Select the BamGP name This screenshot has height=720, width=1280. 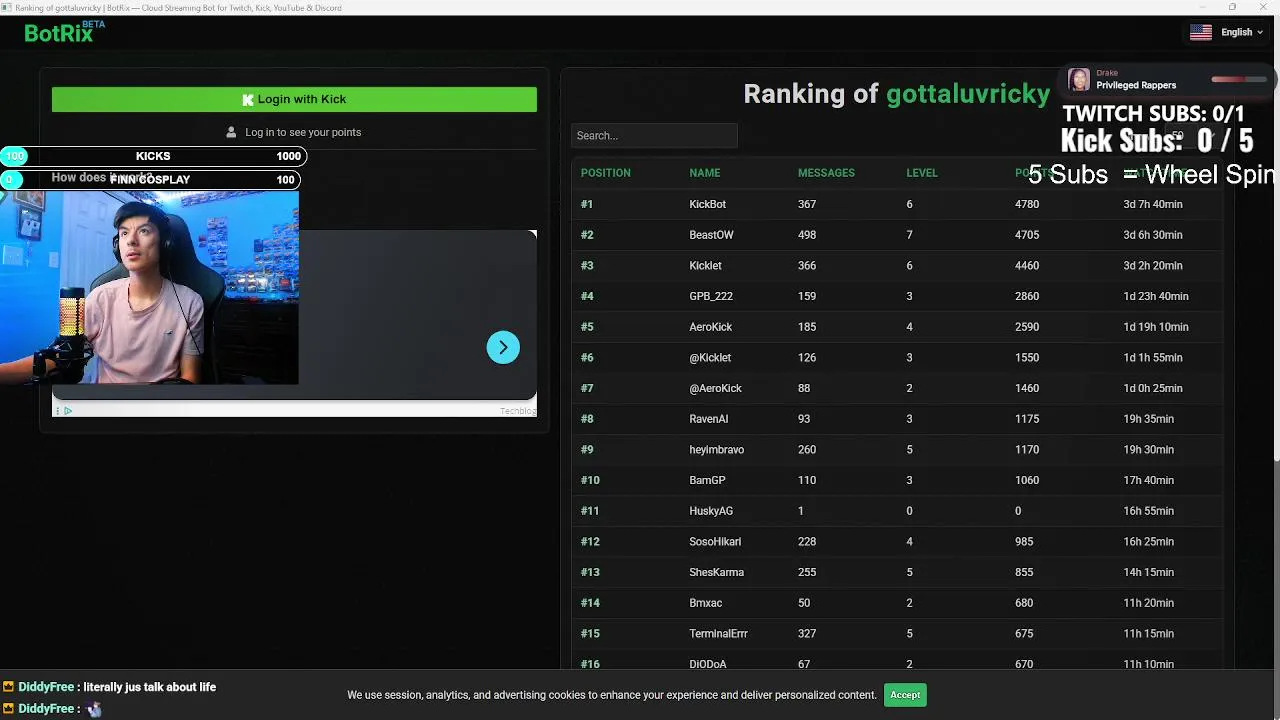(x=707, y=480)
